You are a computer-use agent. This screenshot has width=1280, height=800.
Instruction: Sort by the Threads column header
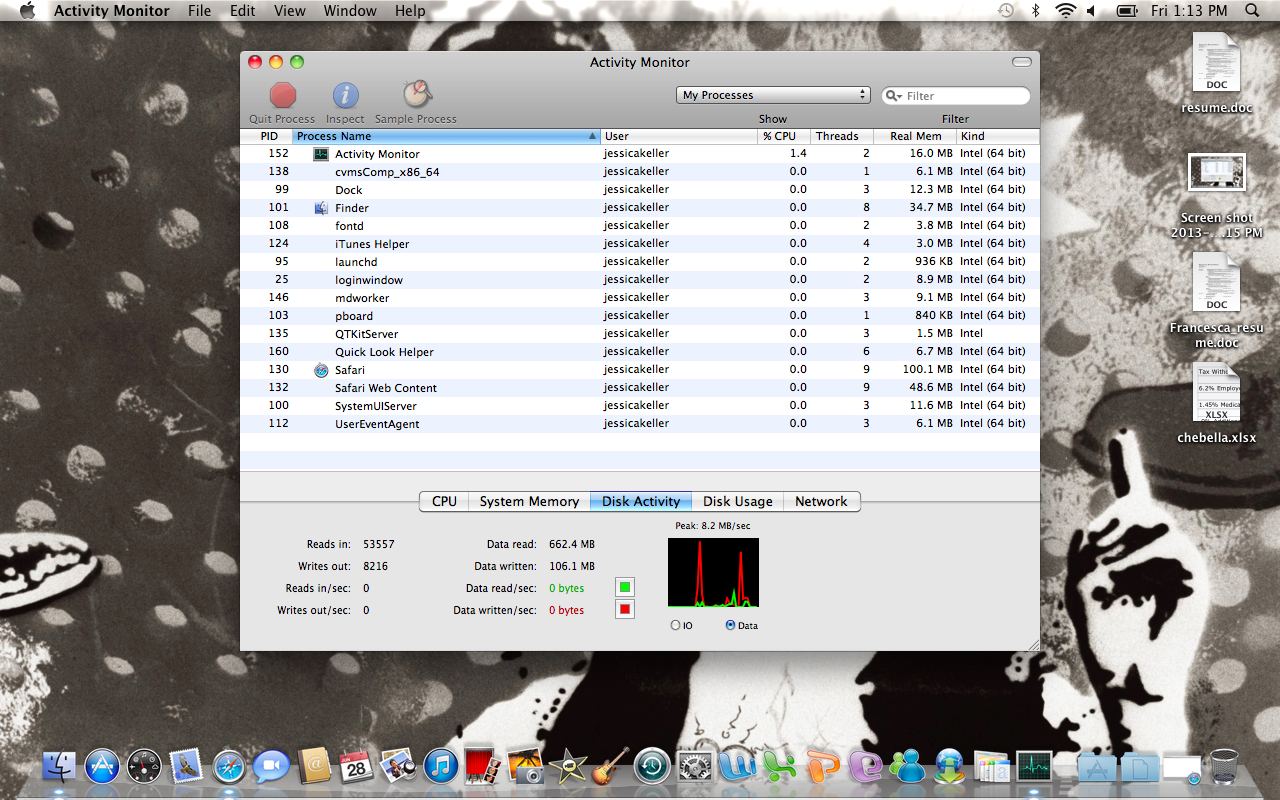click(x=841, y=136)
